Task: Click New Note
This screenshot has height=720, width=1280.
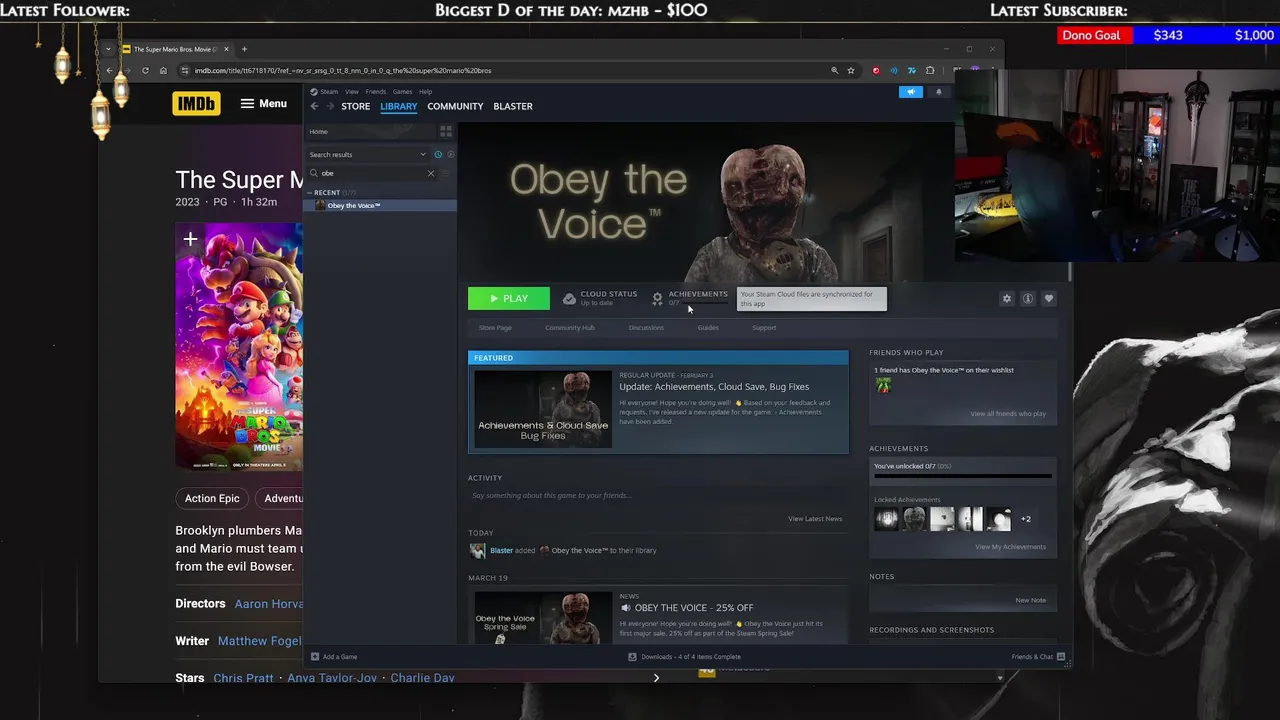Action: coord(1031,600)
